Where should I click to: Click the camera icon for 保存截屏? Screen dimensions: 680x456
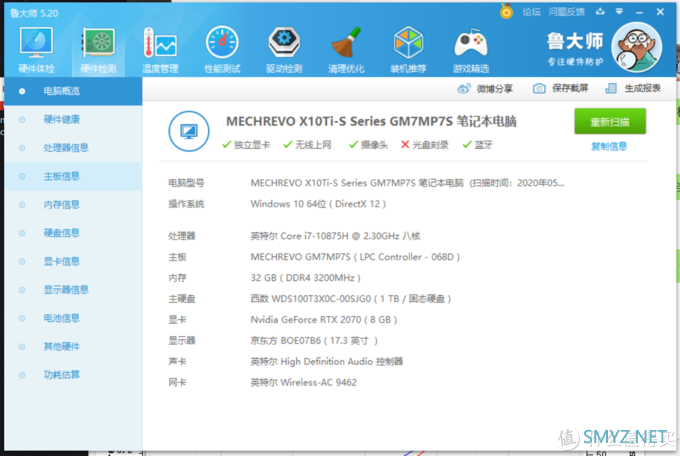(539, 88)
